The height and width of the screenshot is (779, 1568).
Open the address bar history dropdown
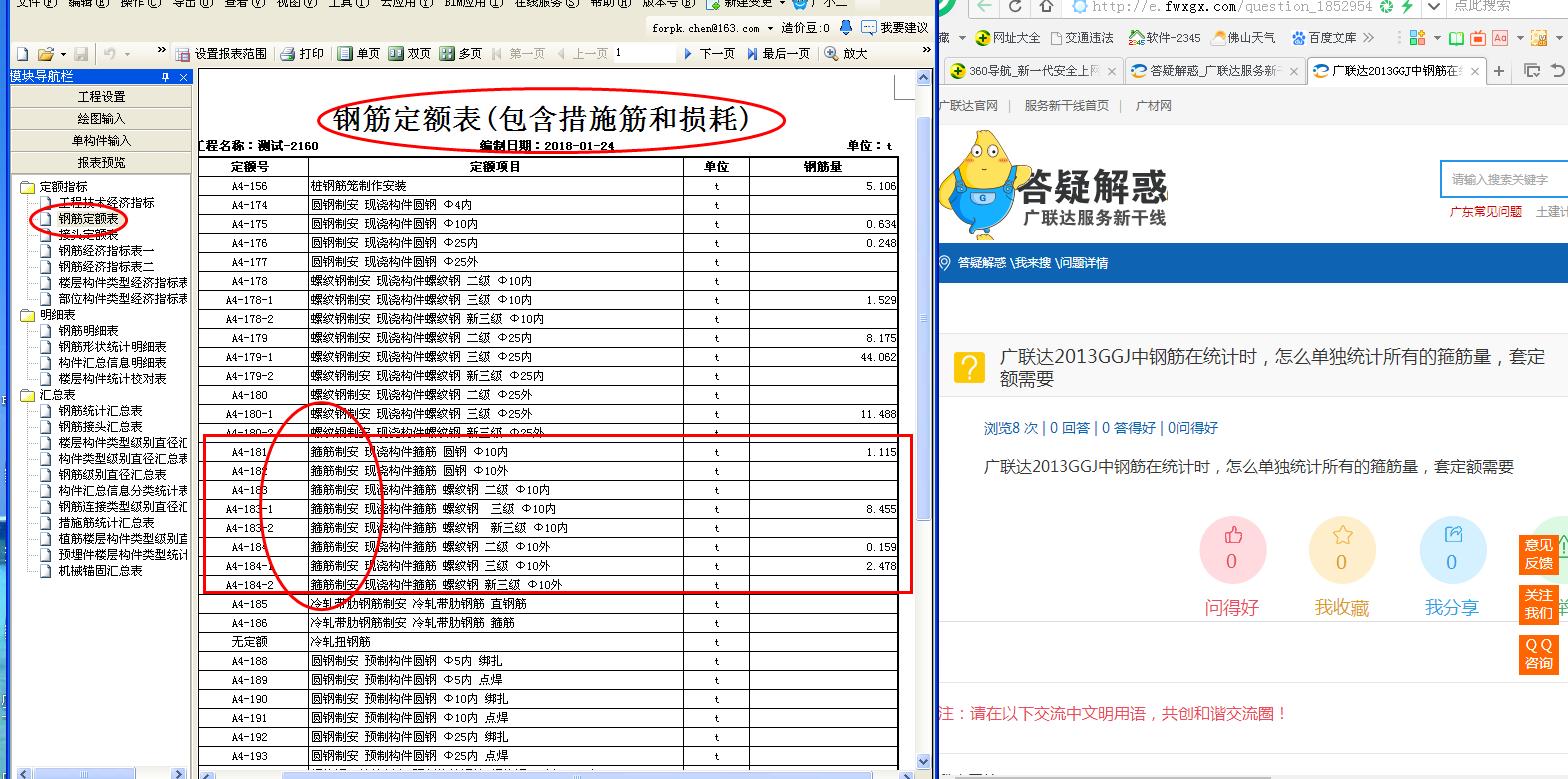coord(1434,6)
